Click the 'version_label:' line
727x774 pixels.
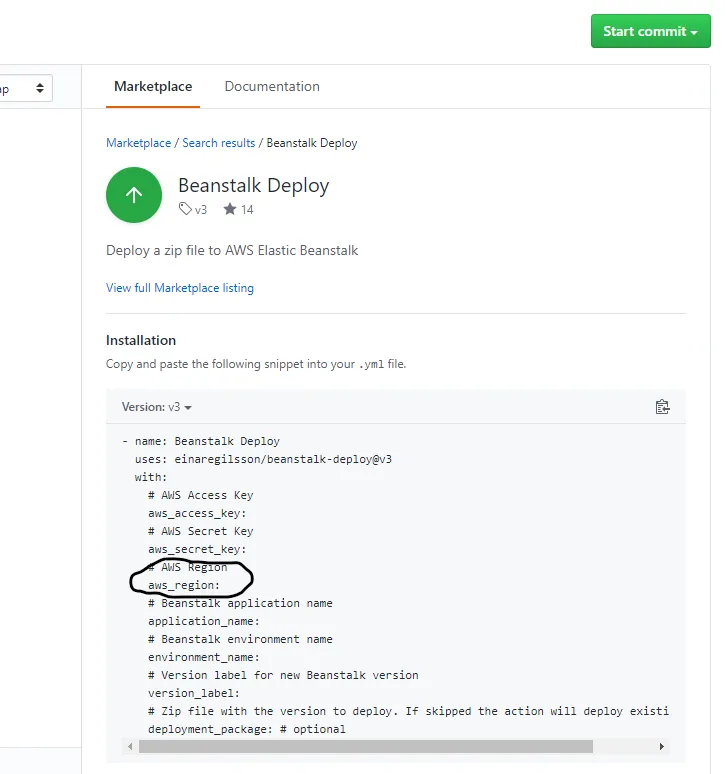[193, 693]
